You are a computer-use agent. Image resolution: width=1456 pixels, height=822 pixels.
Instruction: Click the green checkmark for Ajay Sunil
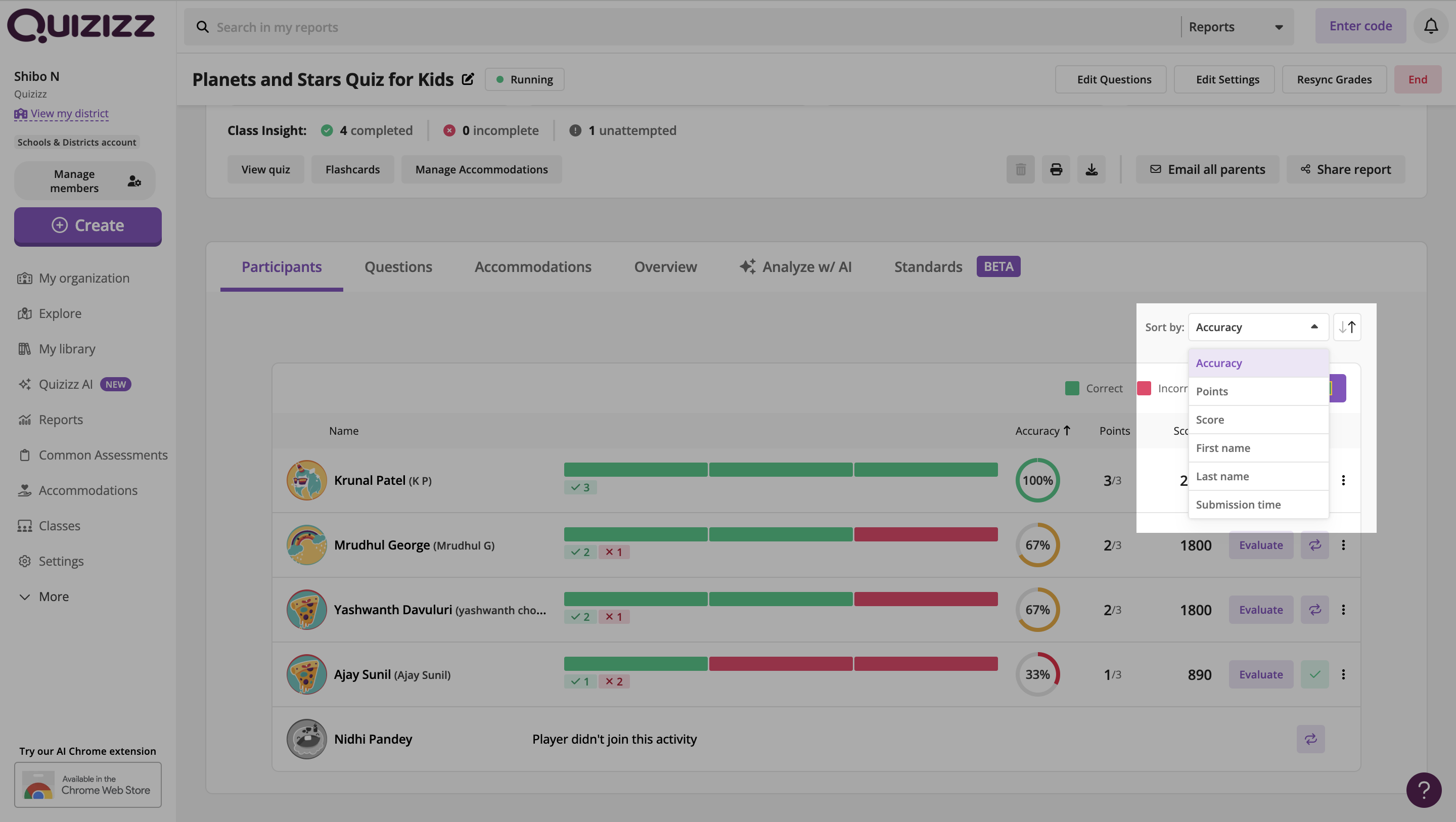tap(1314, 674)
